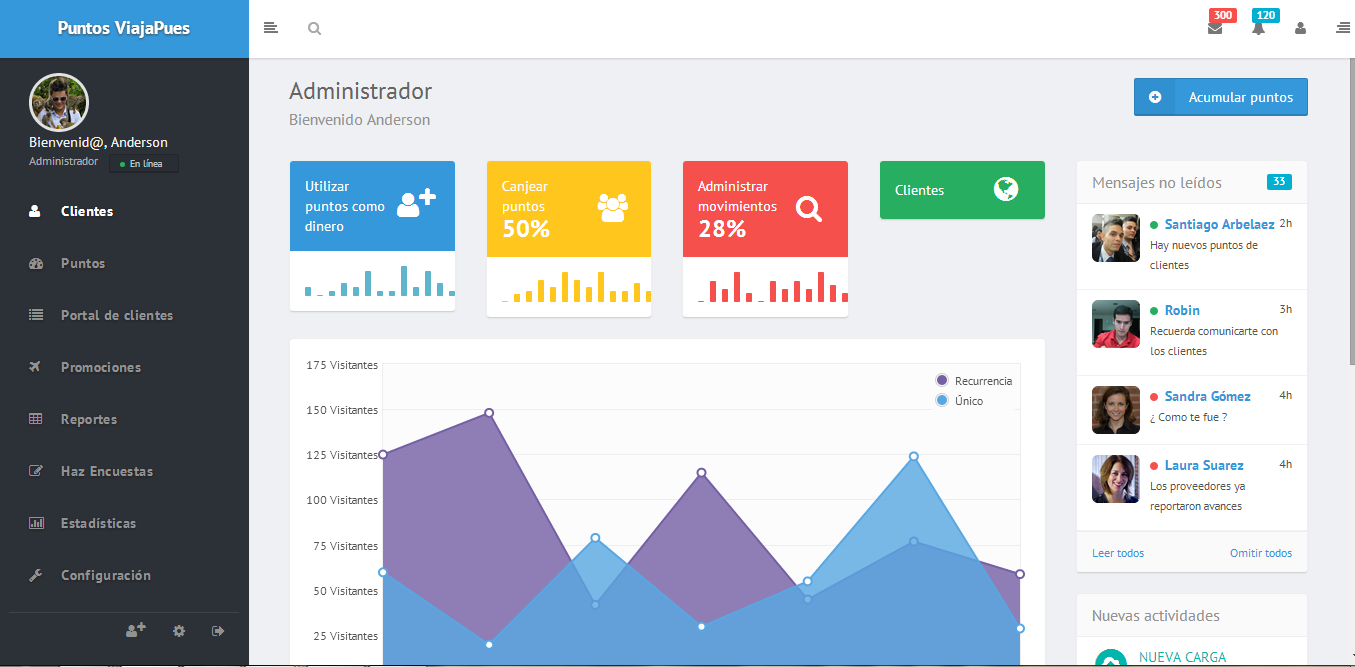Click the person icon beside Clientes
1355x667 pixels.
click(x=36, y=211)
